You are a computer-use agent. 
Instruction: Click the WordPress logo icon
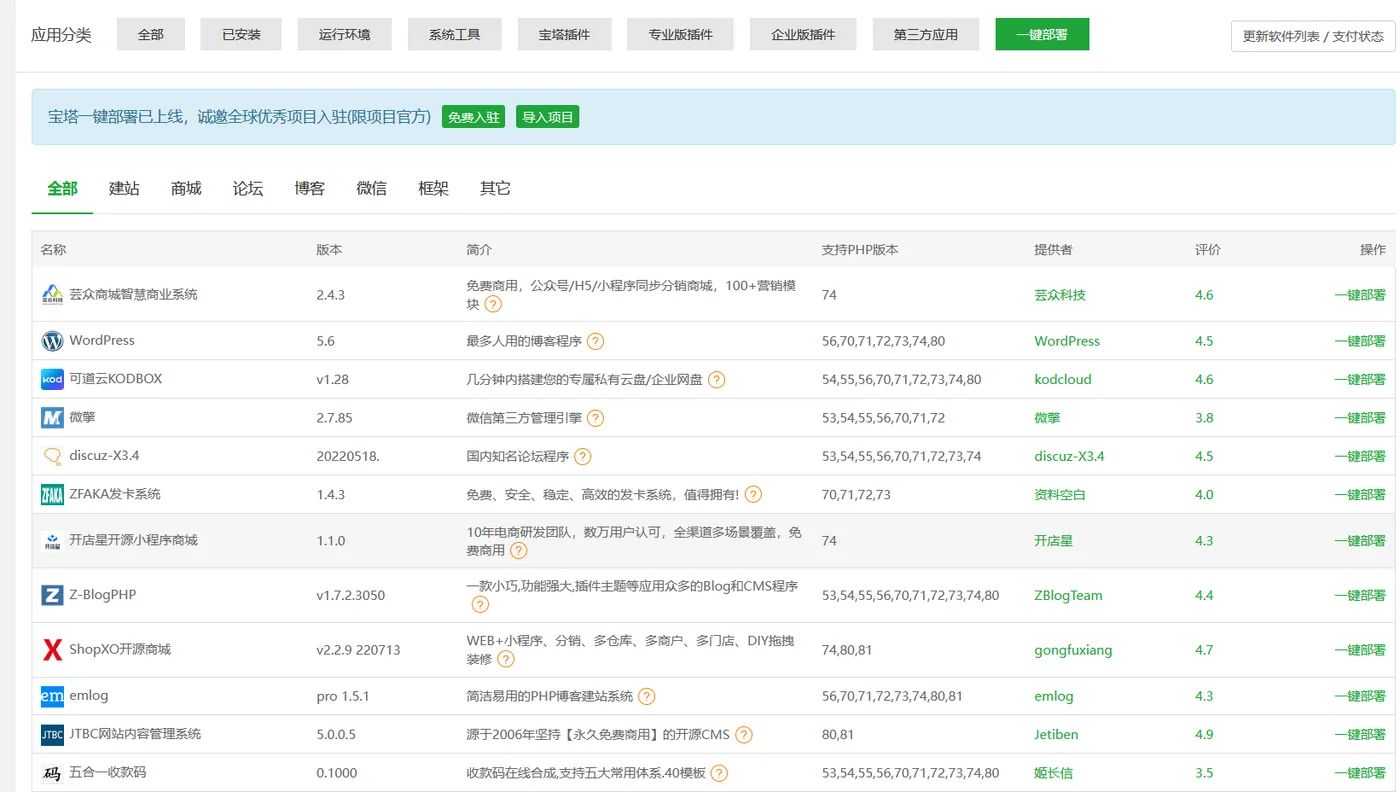click(52, 341)
